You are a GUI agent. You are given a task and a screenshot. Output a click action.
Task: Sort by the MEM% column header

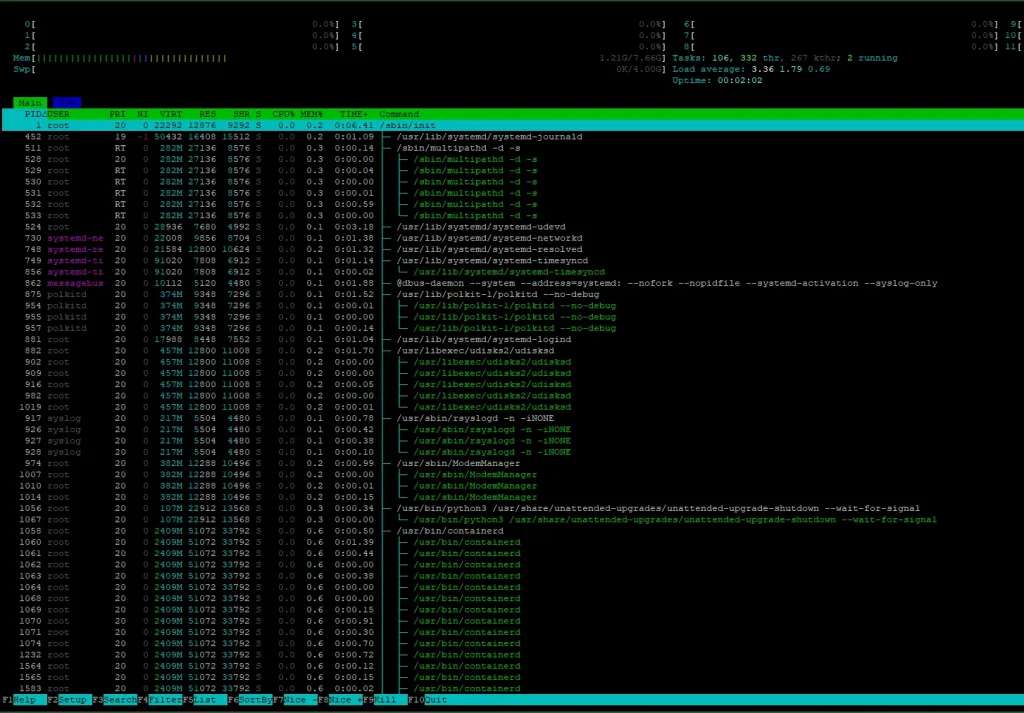click(x=312, y=114)
